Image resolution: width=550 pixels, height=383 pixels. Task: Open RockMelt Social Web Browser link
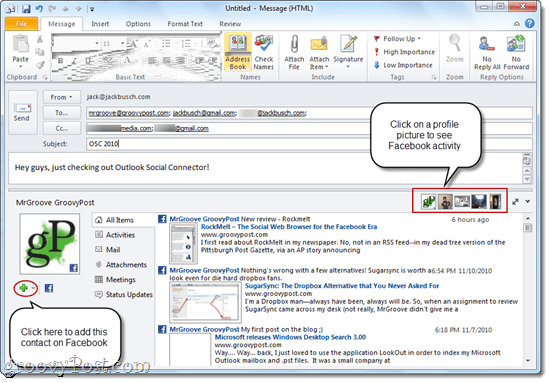click(x=289, y=227)
